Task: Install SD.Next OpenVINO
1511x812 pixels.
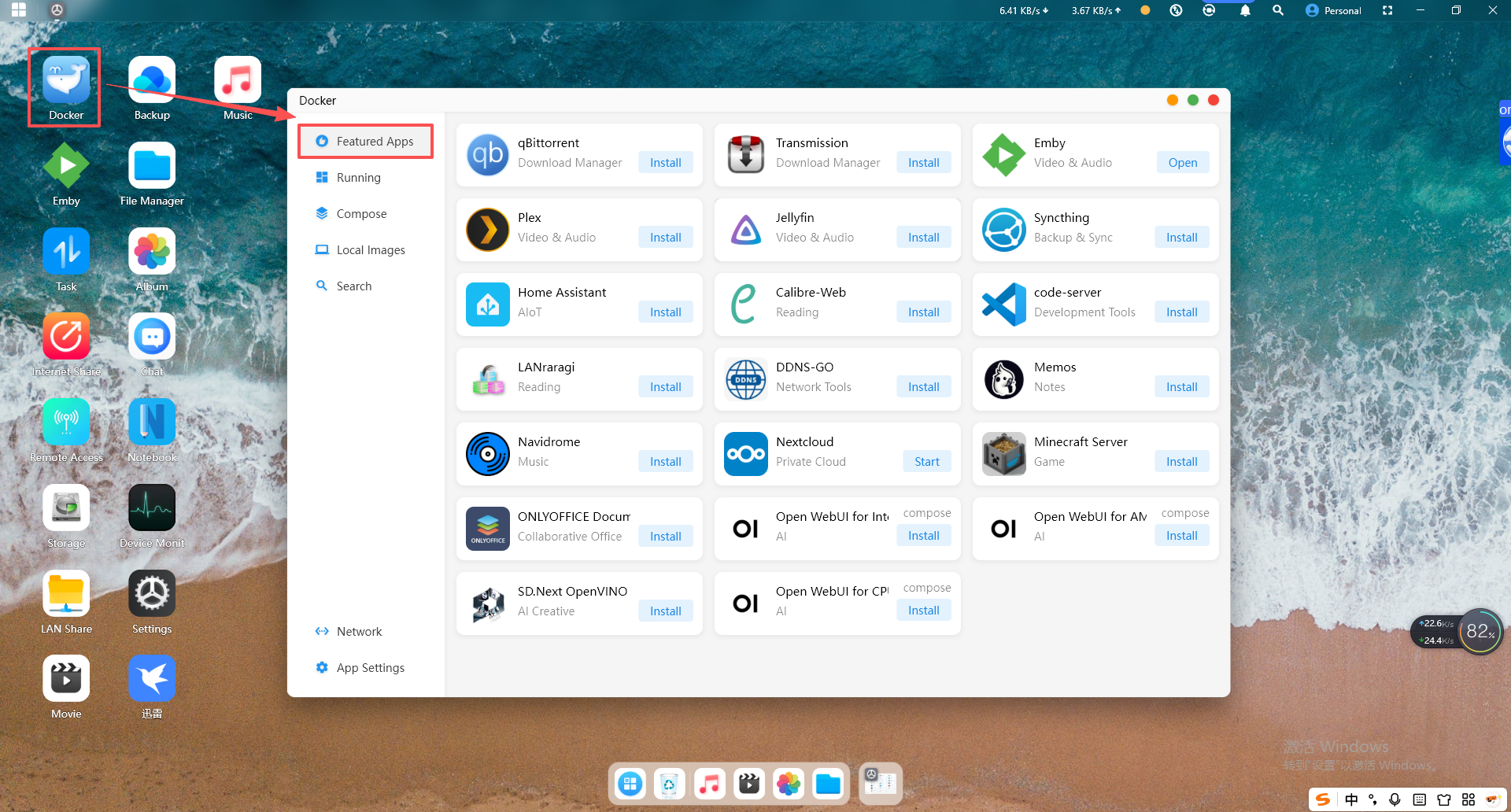Action: (x=666, y=611)
